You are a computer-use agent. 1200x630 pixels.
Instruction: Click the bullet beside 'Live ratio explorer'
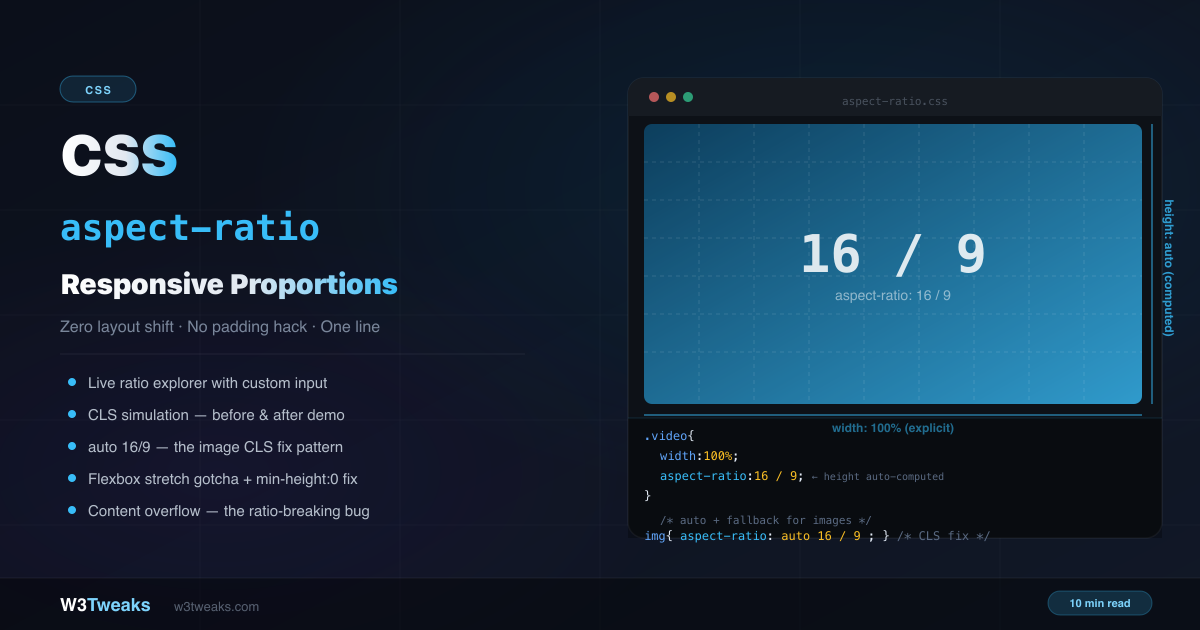point(72,382)
